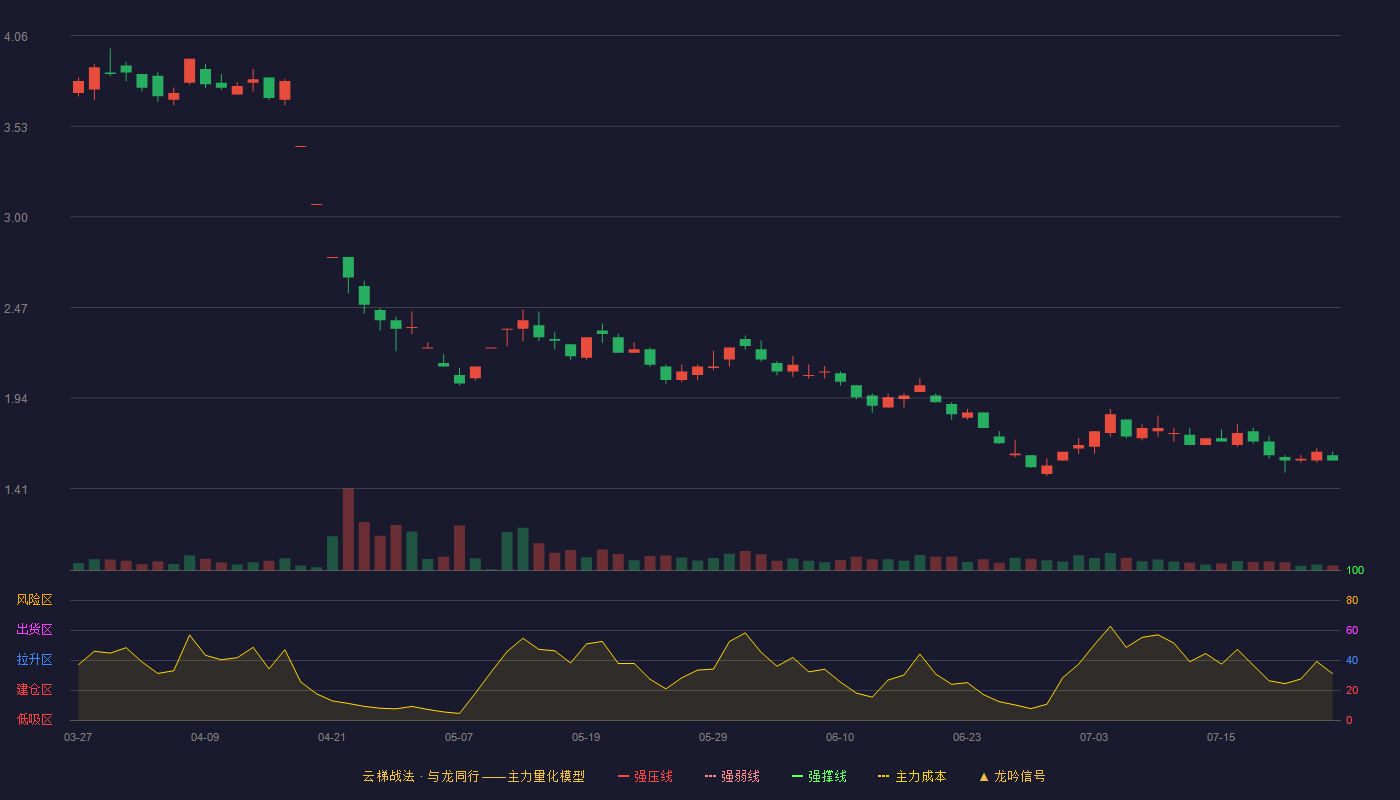Toggle the 强弱线 legend entry

tap(732, 776)
